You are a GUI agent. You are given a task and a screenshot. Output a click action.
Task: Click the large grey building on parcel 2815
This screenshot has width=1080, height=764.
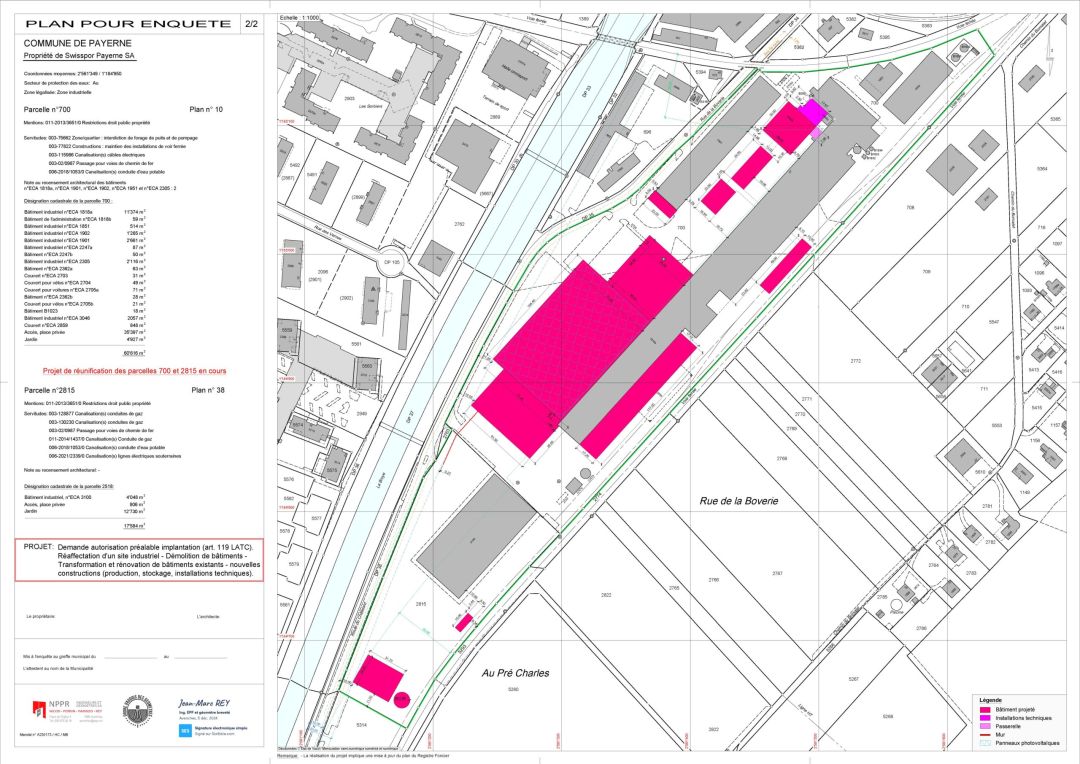point(476,535)
